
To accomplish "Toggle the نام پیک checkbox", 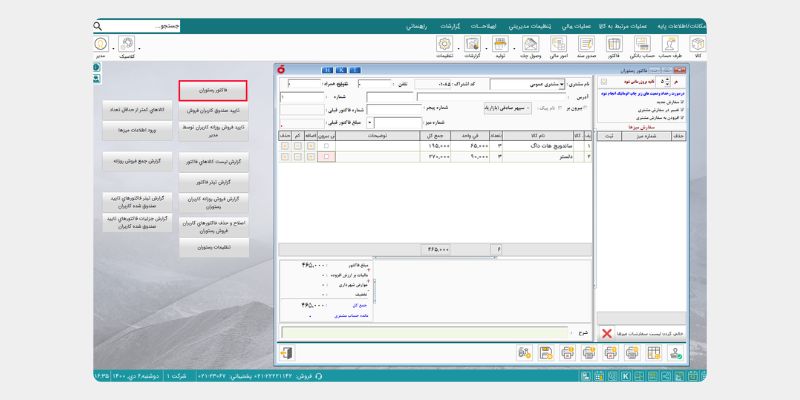I will [x=559, y=108].
